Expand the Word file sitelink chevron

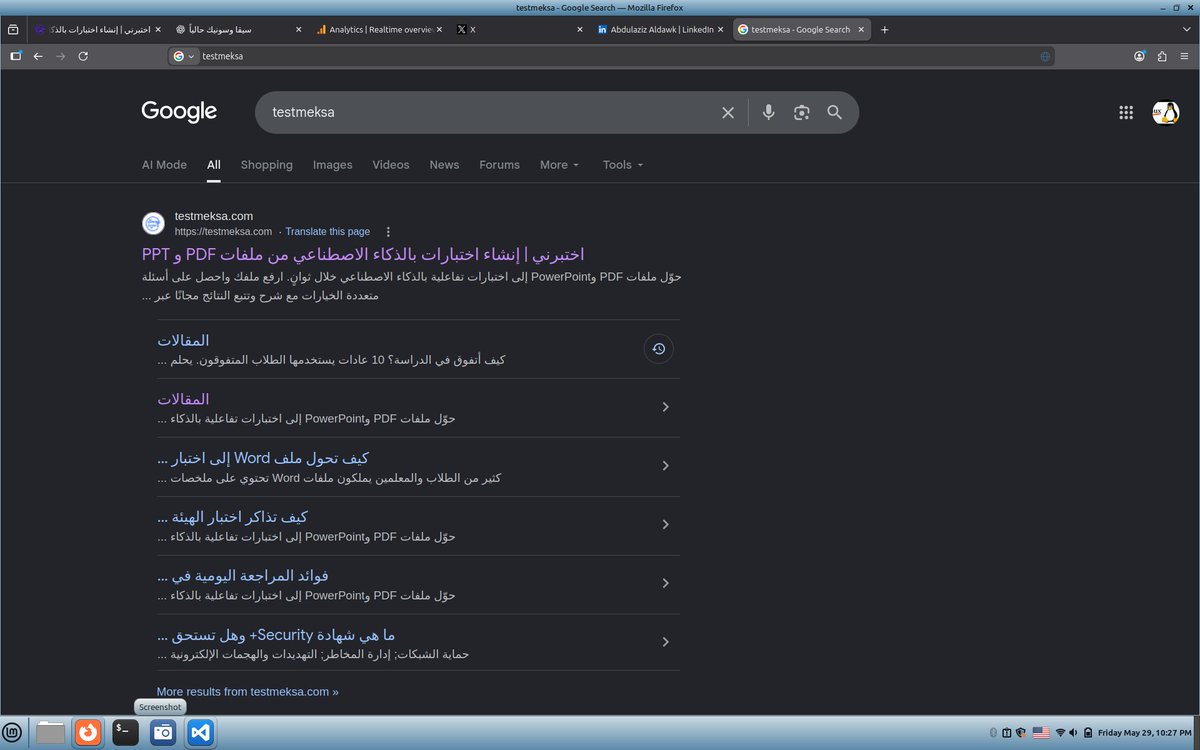pos(665,466)
